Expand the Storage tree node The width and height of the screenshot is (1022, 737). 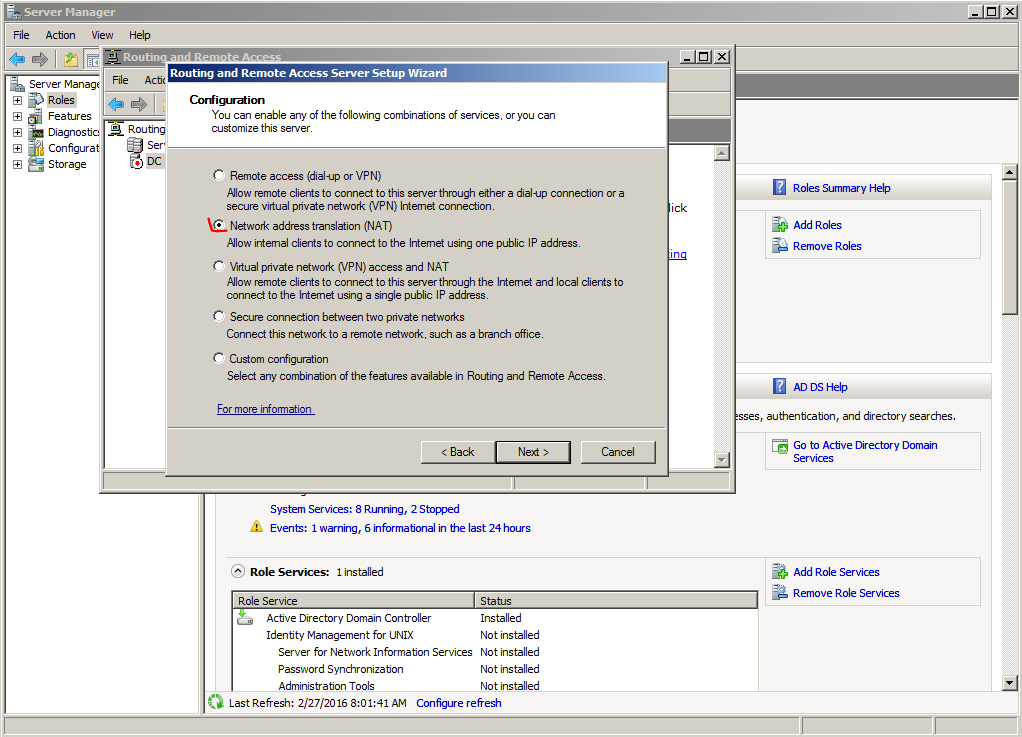click(18, 164)
